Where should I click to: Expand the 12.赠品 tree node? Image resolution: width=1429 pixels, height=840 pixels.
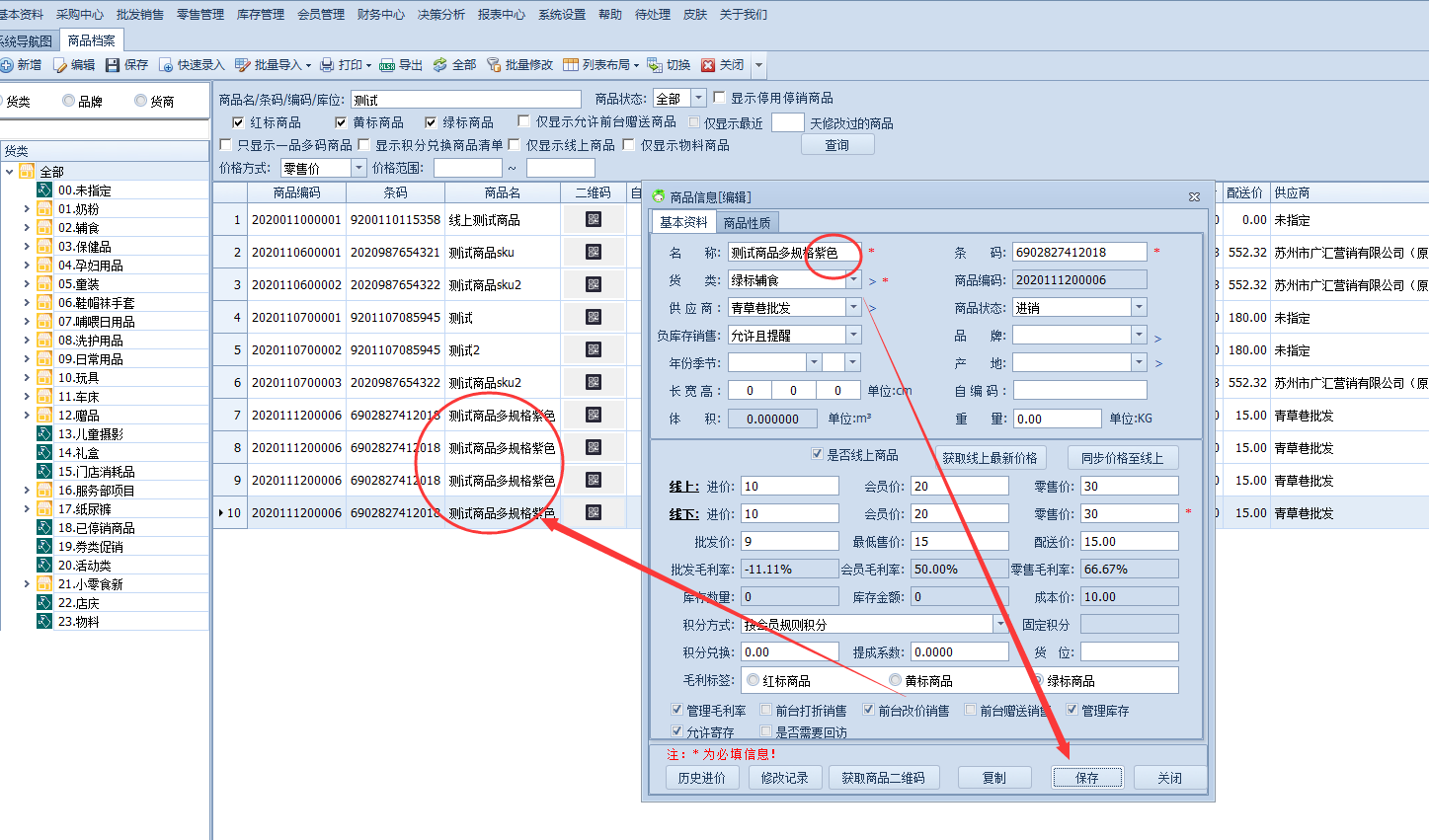(x=26, y=415)
